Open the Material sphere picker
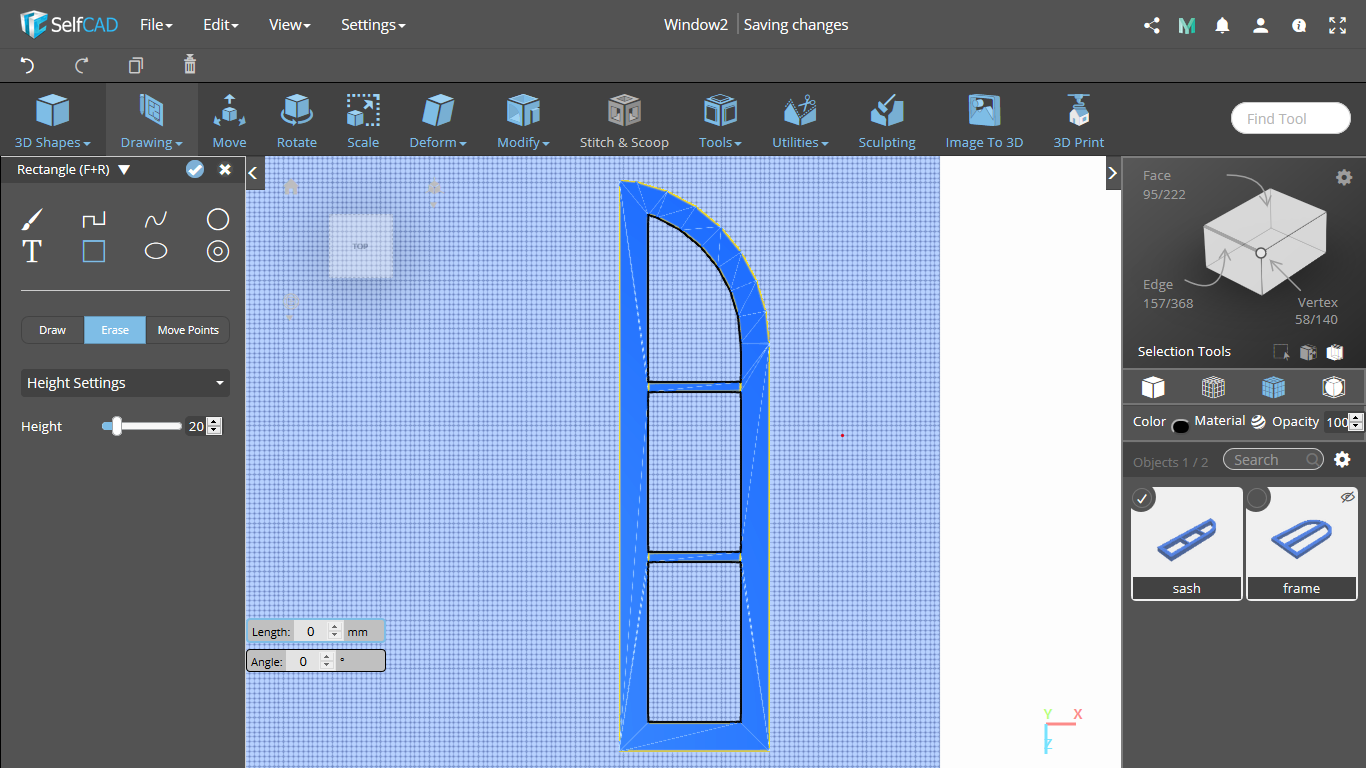 pyautogui.click(x=1258, y=422)
